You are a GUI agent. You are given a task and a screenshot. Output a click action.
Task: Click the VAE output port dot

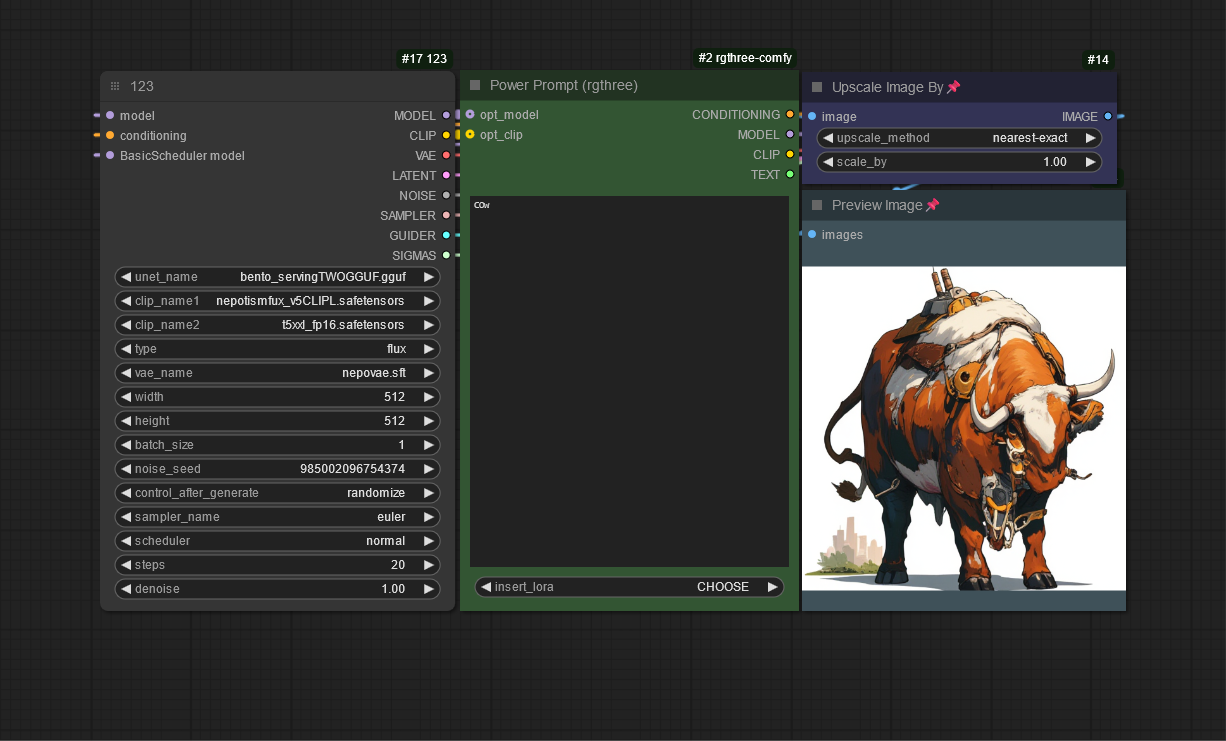coord(446,155)
